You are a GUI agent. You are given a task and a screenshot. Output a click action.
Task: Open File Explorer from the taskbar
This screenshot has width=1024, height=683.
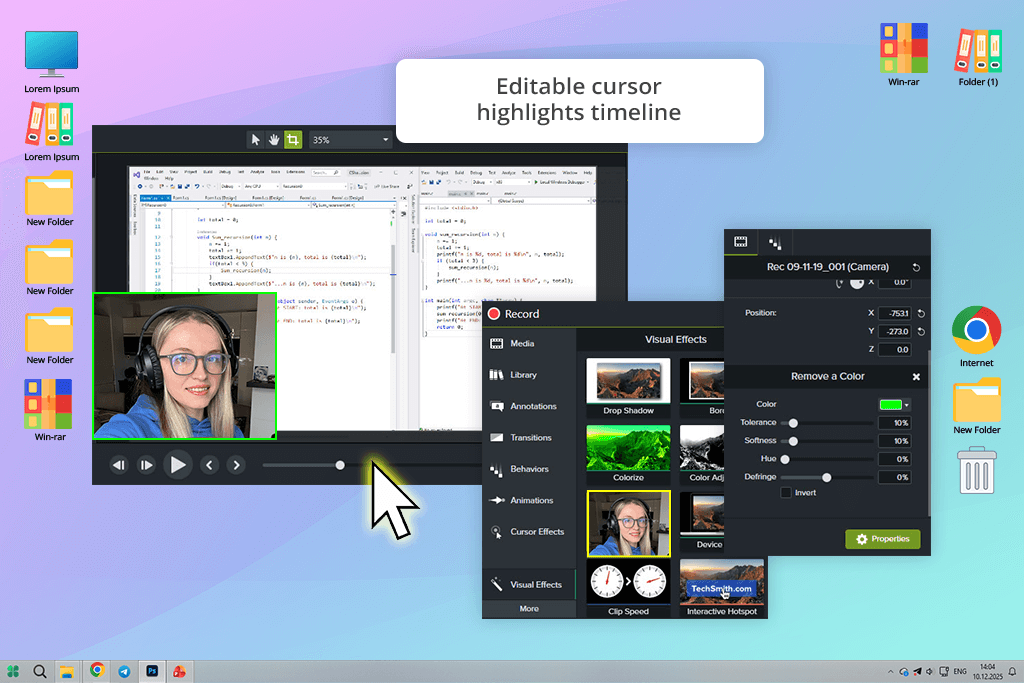[x=67, y=671]
